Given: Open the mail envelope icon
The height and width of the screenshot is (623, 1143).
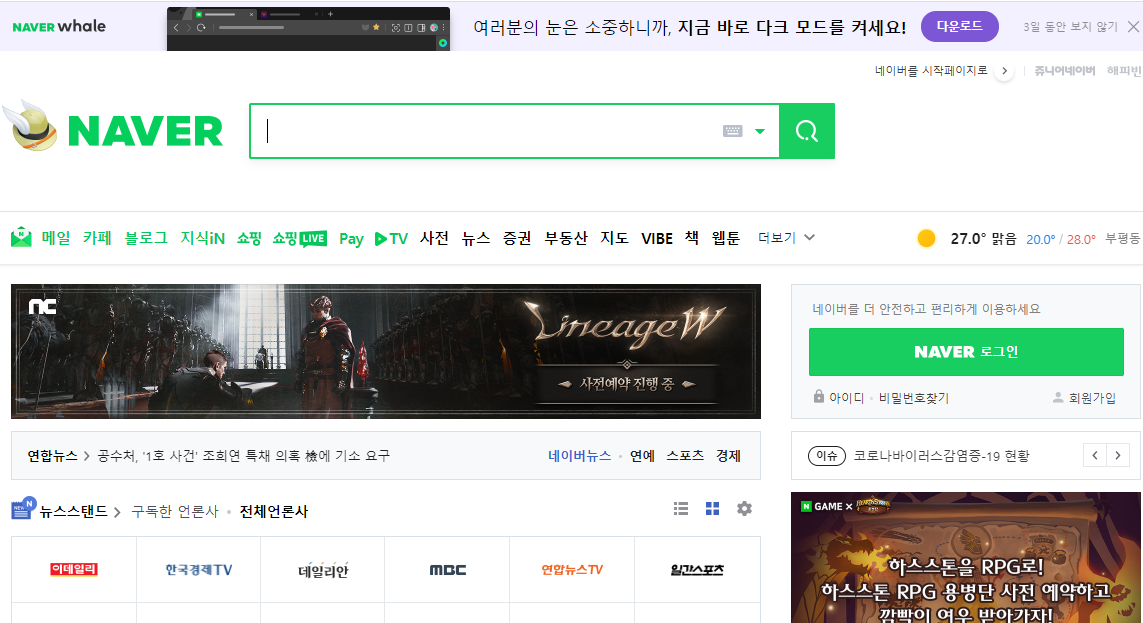Looking at the screenshot, I should (21, 238).
